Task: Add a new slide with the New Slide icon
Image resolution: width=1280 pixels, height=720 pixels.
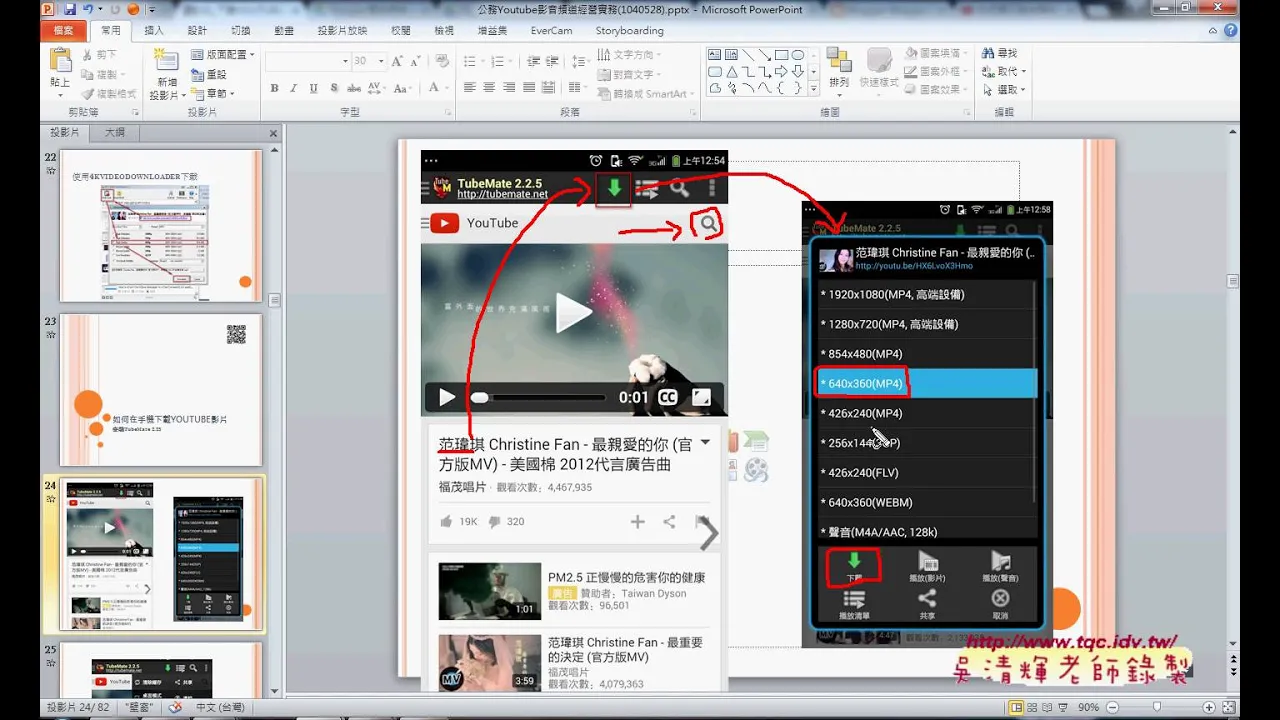Action: click(x=166, y=62)
